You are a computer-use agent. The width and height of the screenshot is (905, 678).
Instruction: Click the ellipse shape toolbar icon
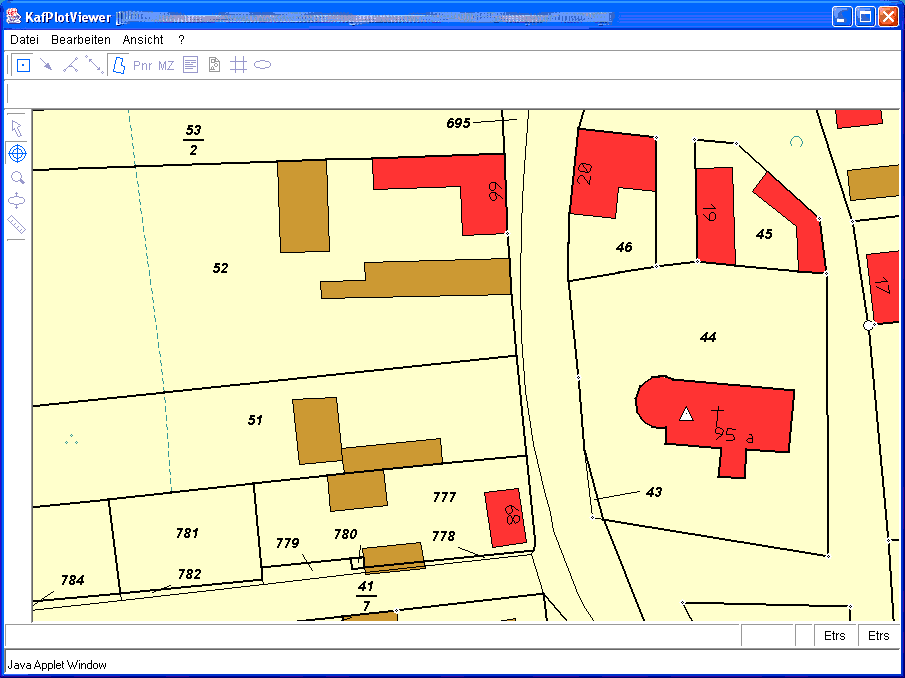click(x=262, y=65)
